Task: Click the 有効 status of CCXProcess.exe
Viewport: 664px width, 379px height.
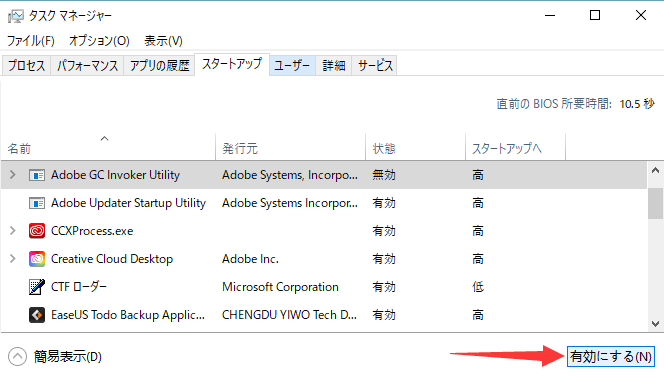Action: tap(384, 231)
